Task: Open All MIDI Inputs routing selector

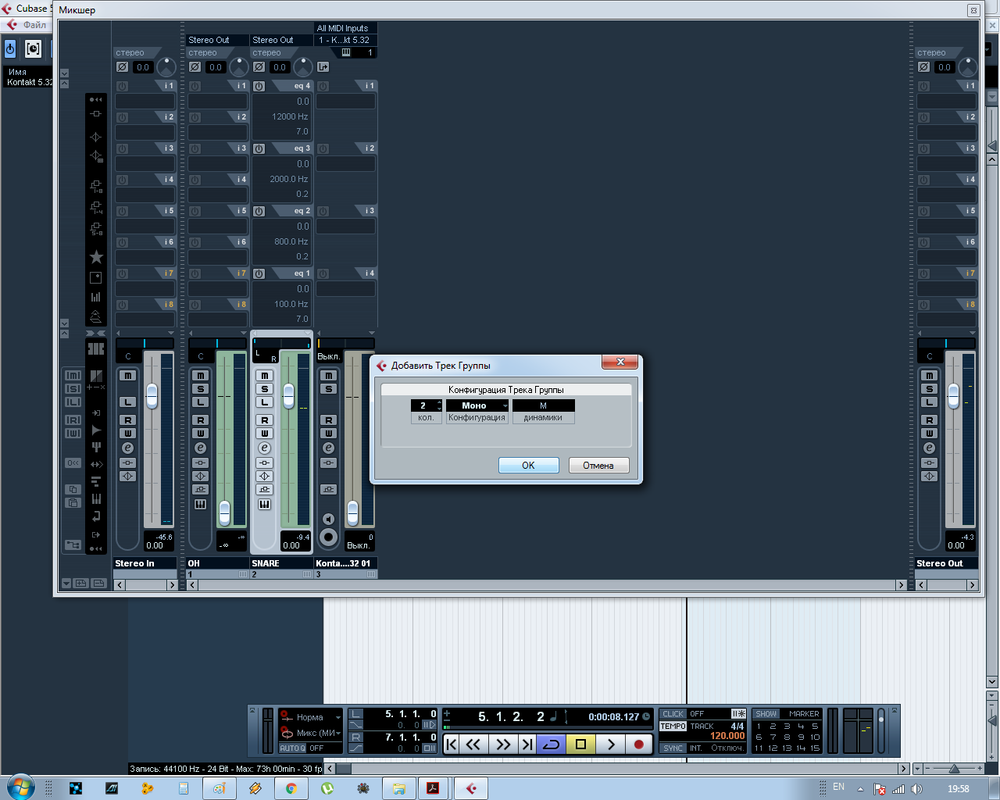Action: click(345, 28)
